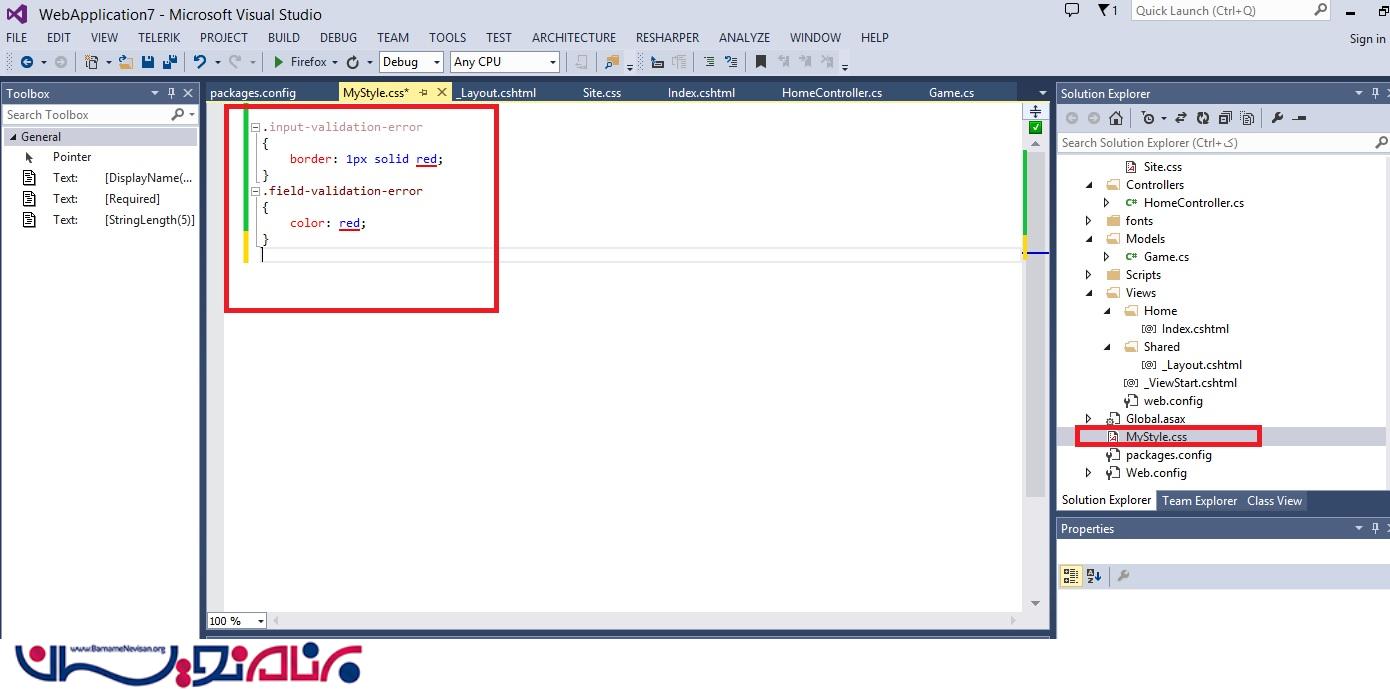
Task: Expand the fonts folder in Solution Explorer
Action: point(1089,221)
